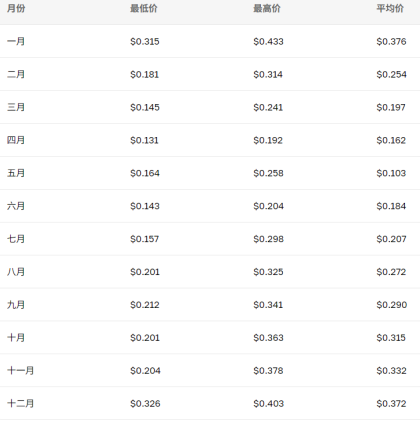The width and height of the screenshot is (420, 421).
Task: Click the 最高价 column header
Action: point(267,8)
